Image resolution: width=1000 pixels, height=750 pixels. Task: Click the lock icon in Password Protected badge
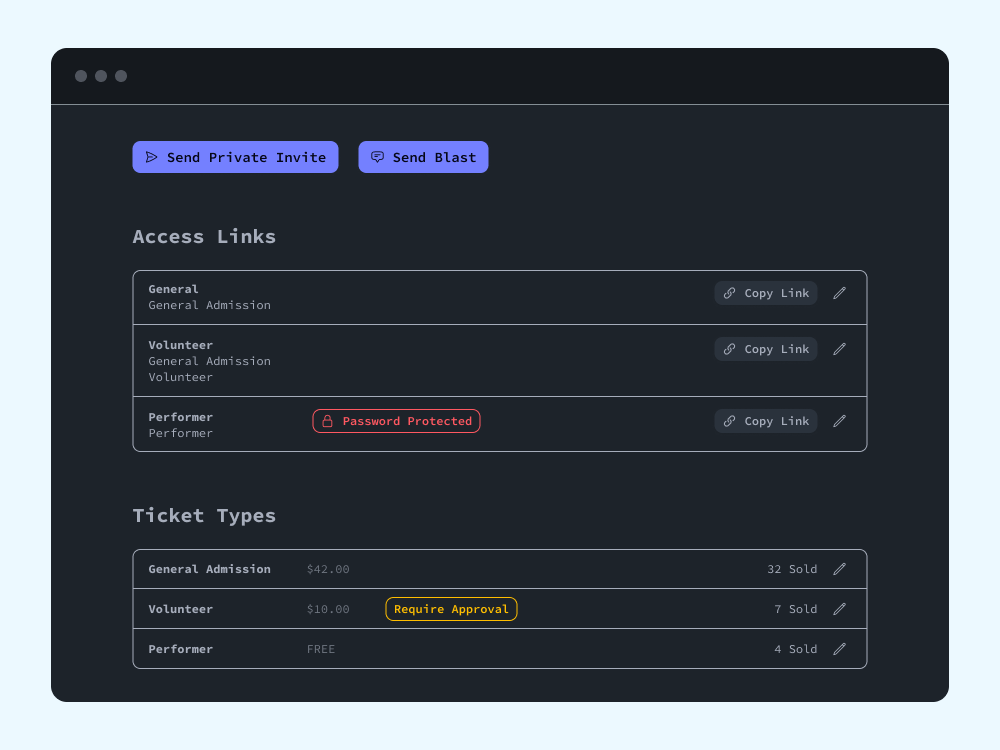327,421
